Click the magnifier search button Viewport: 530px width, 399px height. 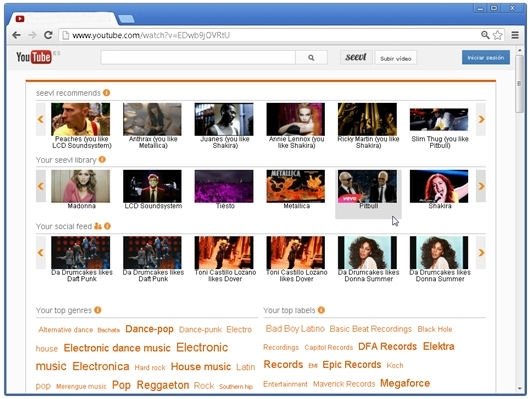click(311, 57)
